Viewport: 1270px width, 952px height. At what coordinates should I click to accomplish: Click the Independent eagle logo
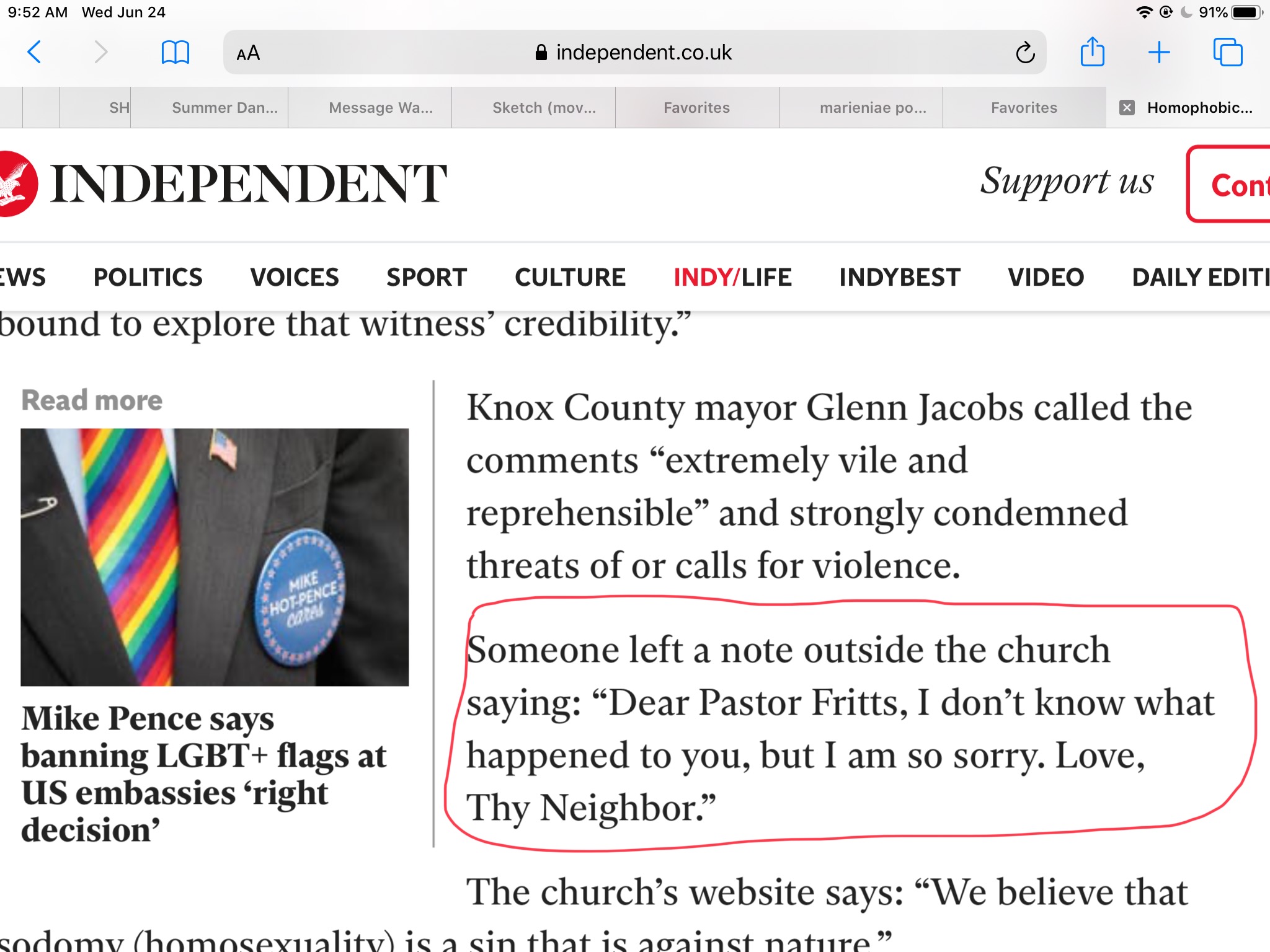coord(17,183)
